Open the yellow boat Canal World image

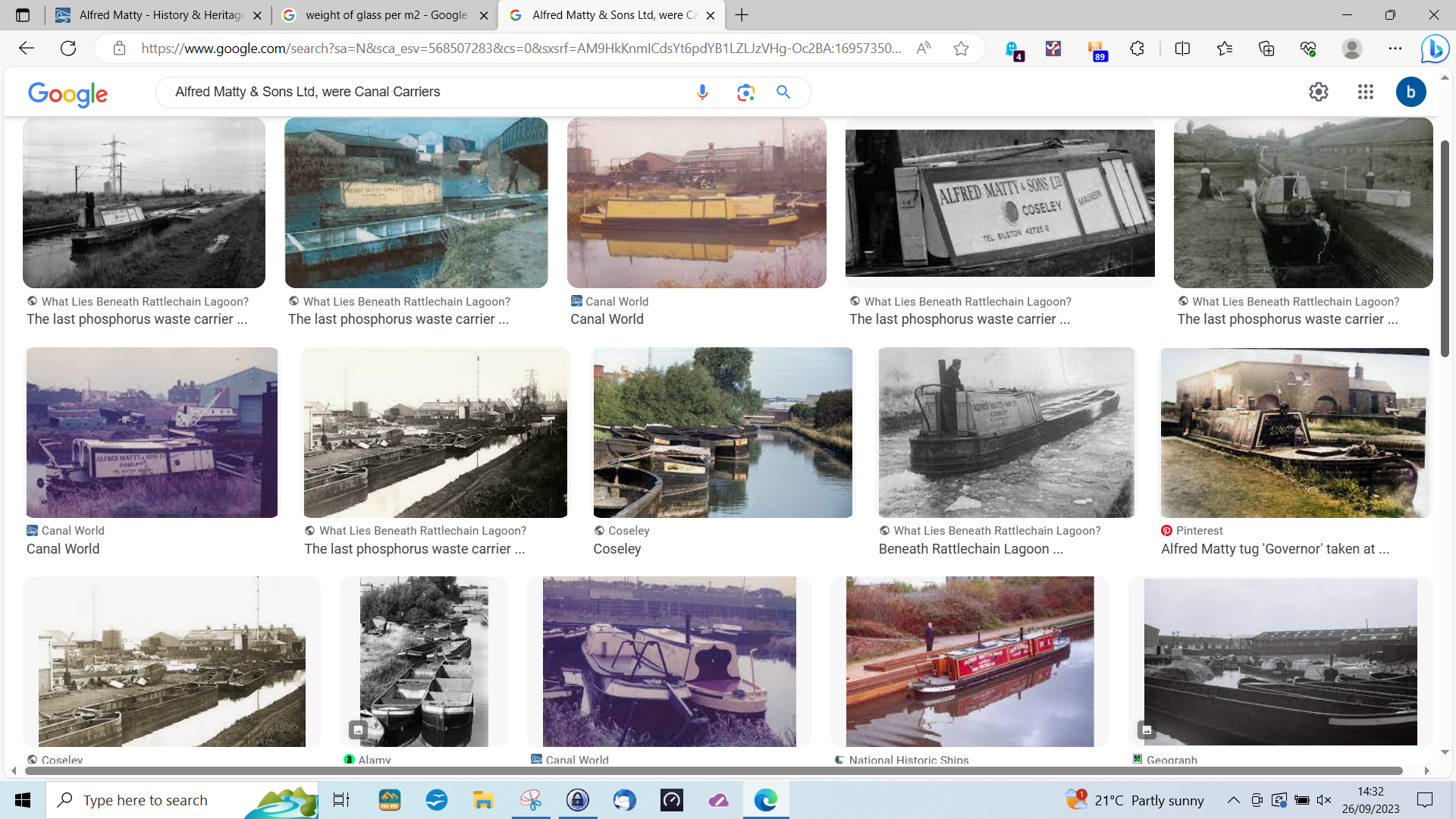tap(696, 202)
